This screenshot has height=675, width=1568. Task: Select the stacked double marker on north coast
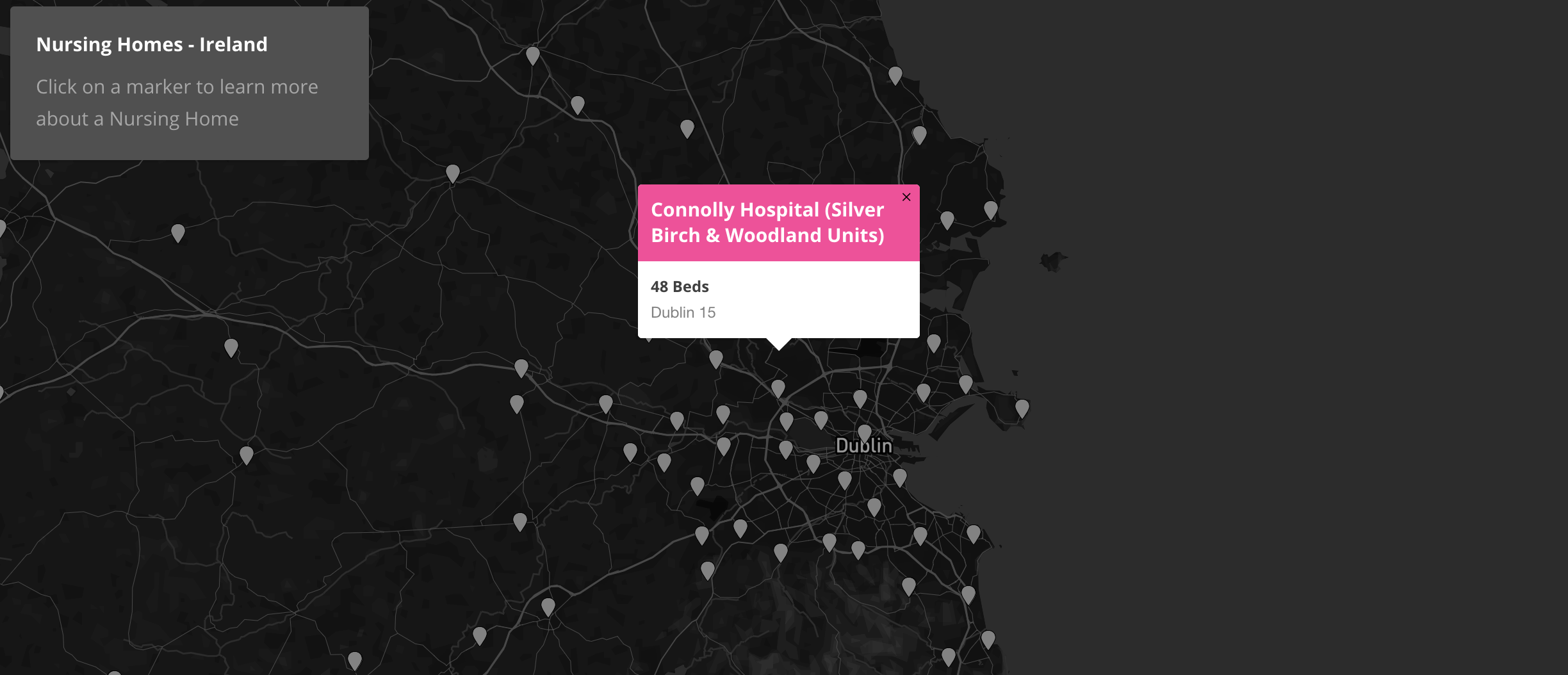[919, 134]
